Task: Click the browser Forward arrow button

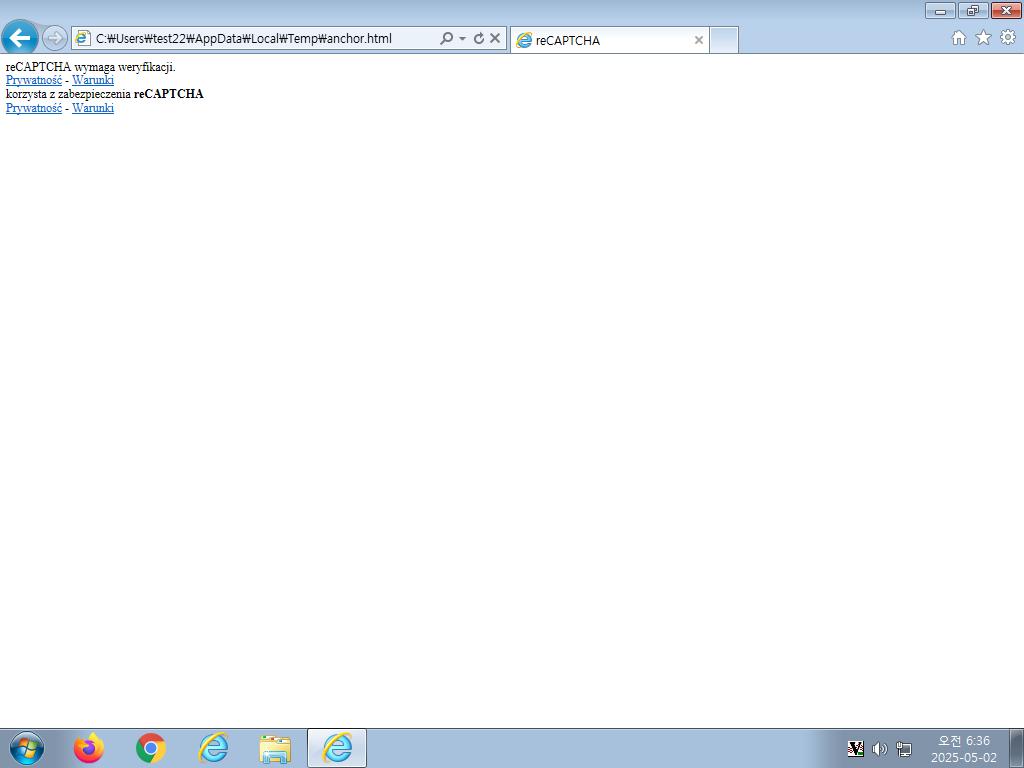Action: tap(55, 39)
